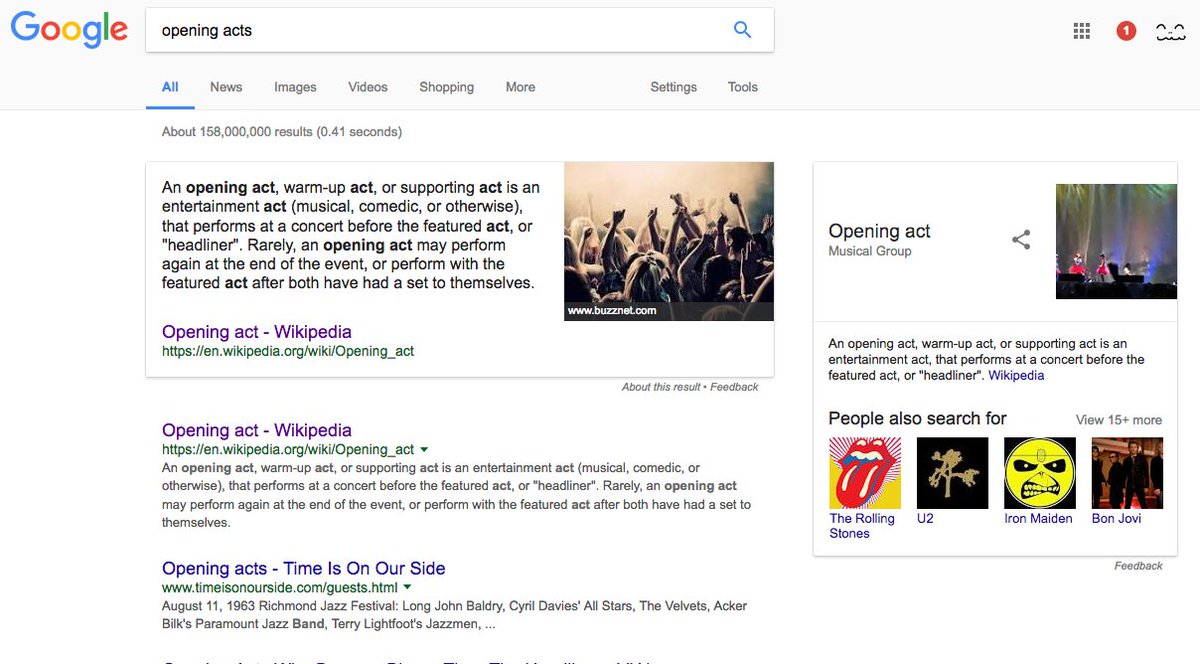
Task: Click Feedback link under featured snippet
Action: pyautogui.click(x=734, y=387)
